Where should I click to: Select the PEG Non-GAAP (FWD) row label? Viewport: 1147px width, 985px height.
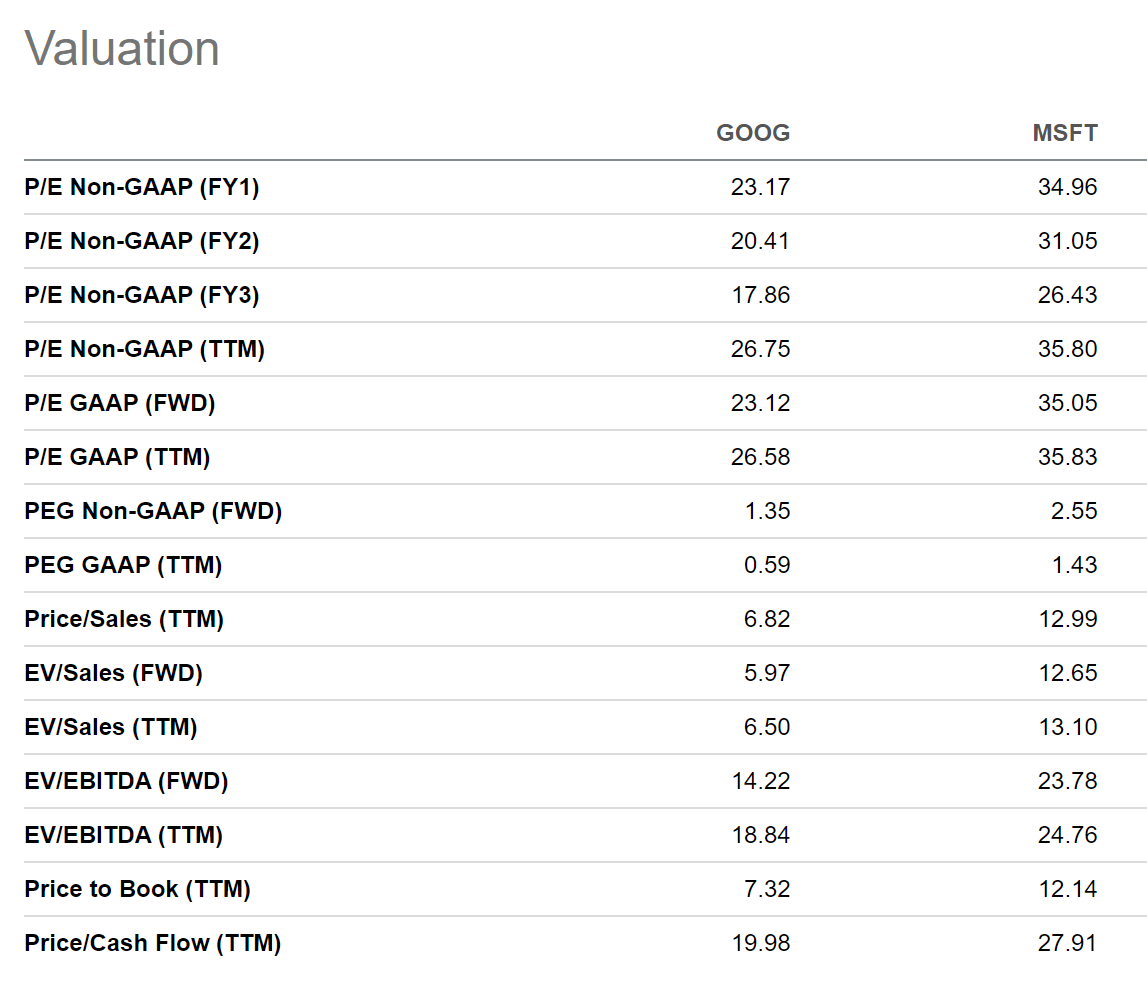[x=153, y=511]
